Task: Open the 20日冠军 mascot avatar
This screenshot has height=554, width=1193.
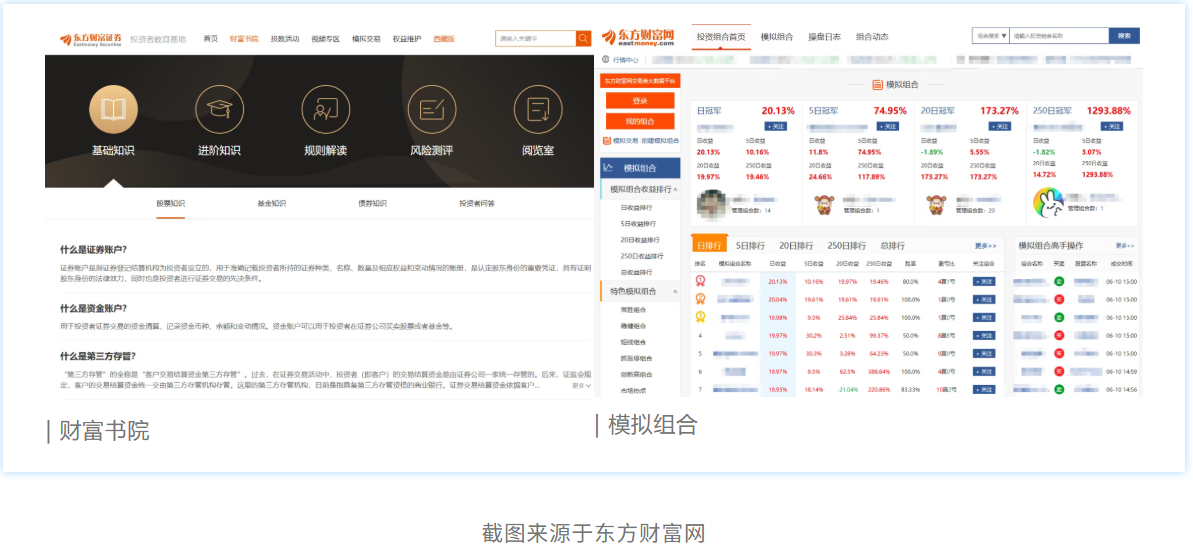Action: point(936,205)
